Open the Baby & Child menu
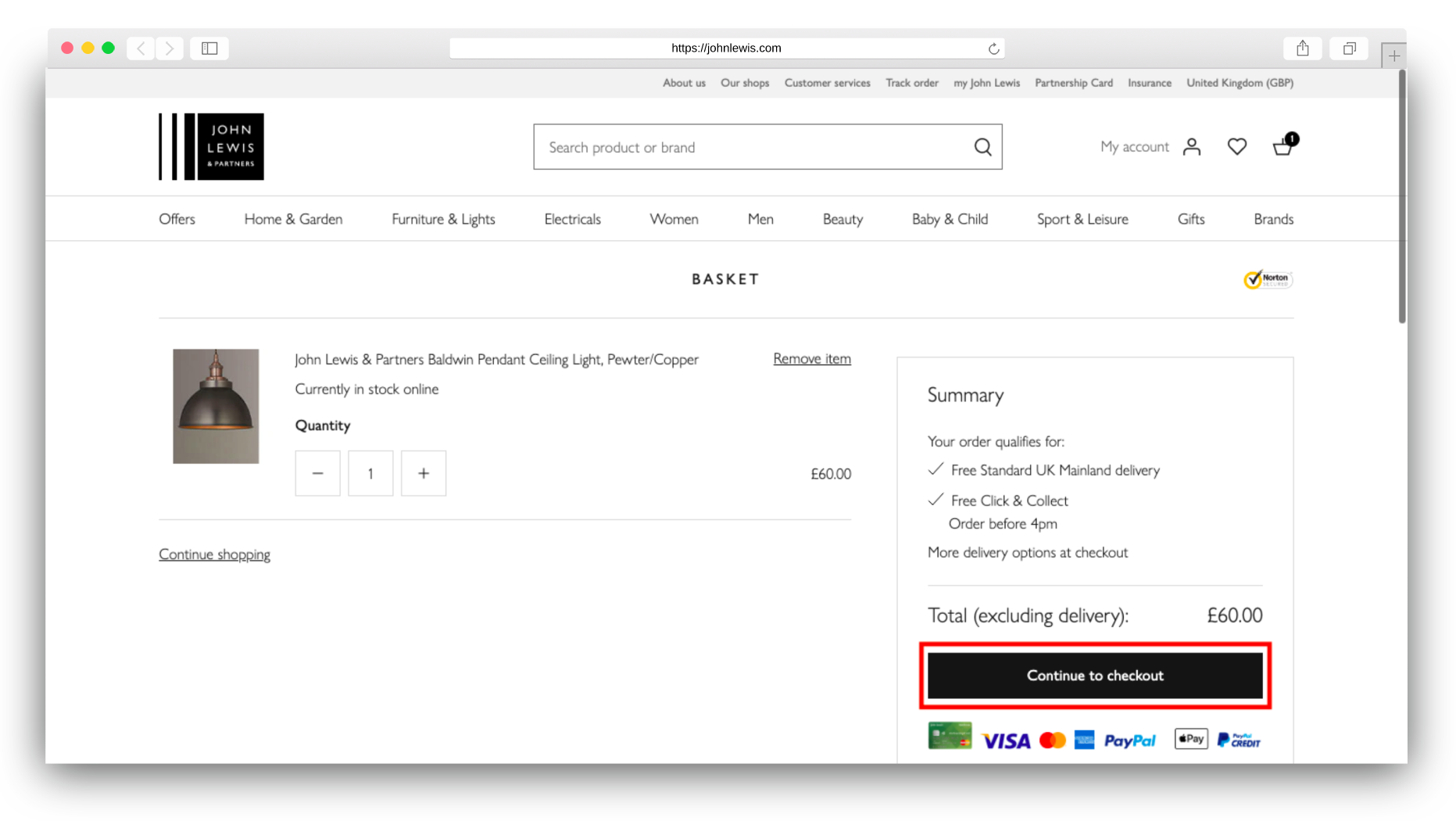1456x821 pixels. (x=950, y=219)
